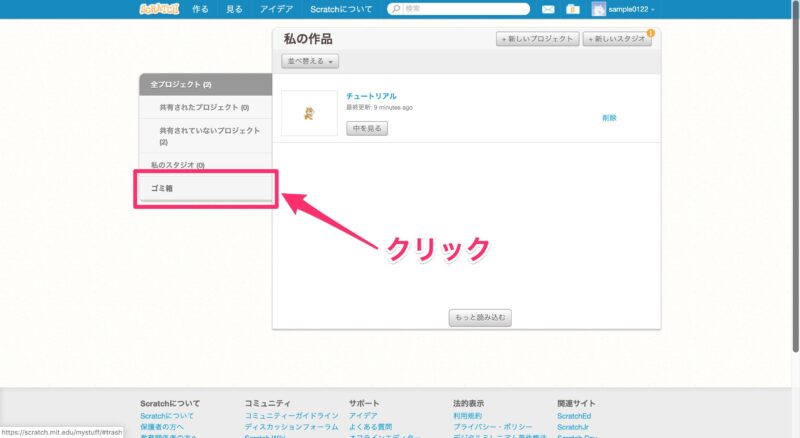Open the 見る menu item
800x438 pixels.
coord(234,9)
